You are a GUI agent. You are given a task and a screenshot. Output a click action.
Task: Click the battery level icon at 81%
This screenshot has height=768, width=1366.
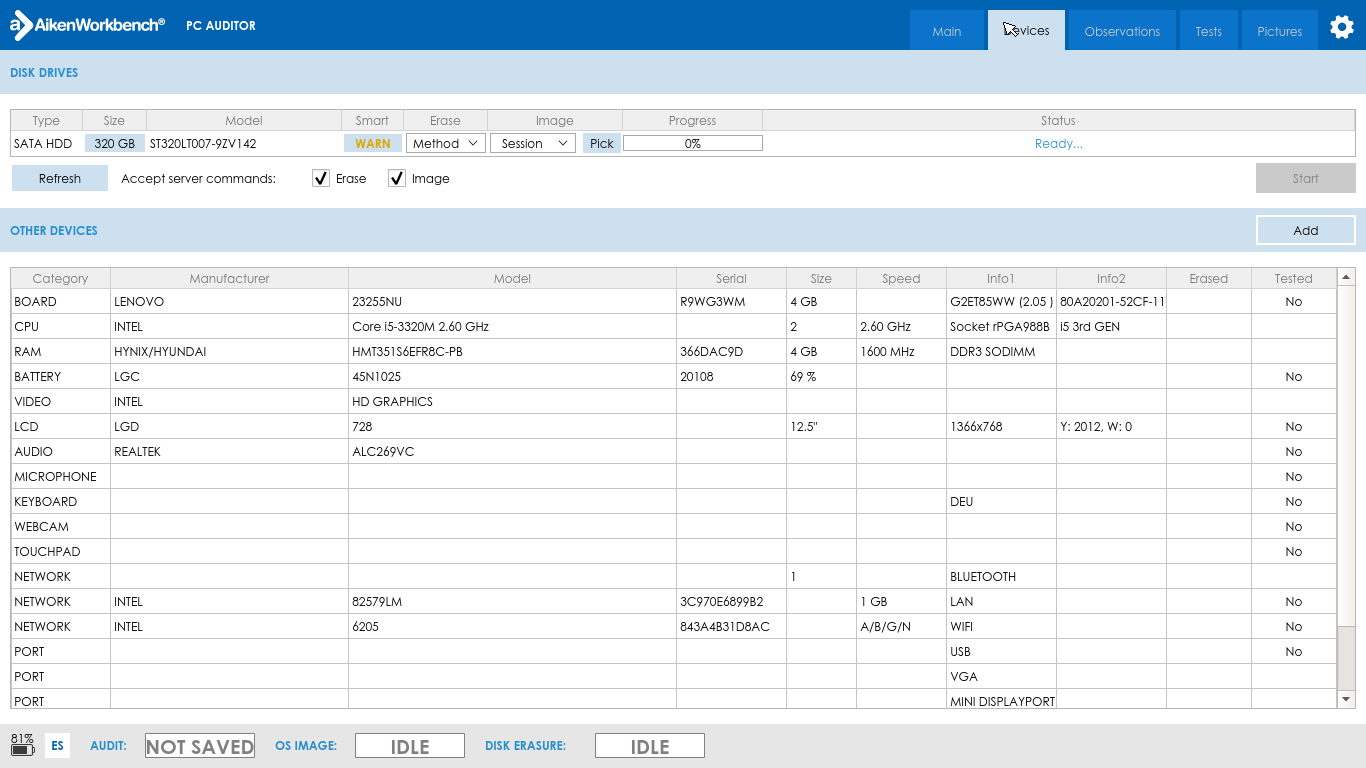click(23, 744)
